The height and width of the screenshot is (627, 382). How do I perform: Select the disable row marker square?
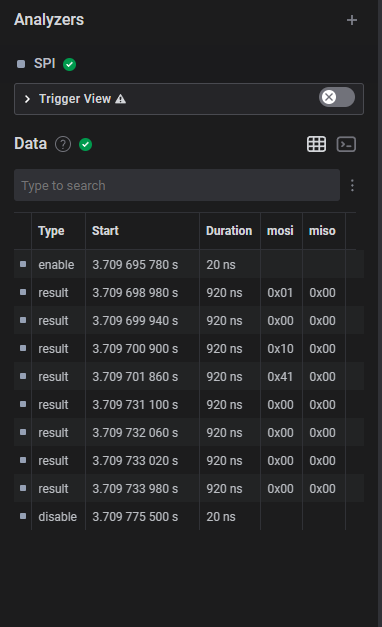tap(23, 516)
